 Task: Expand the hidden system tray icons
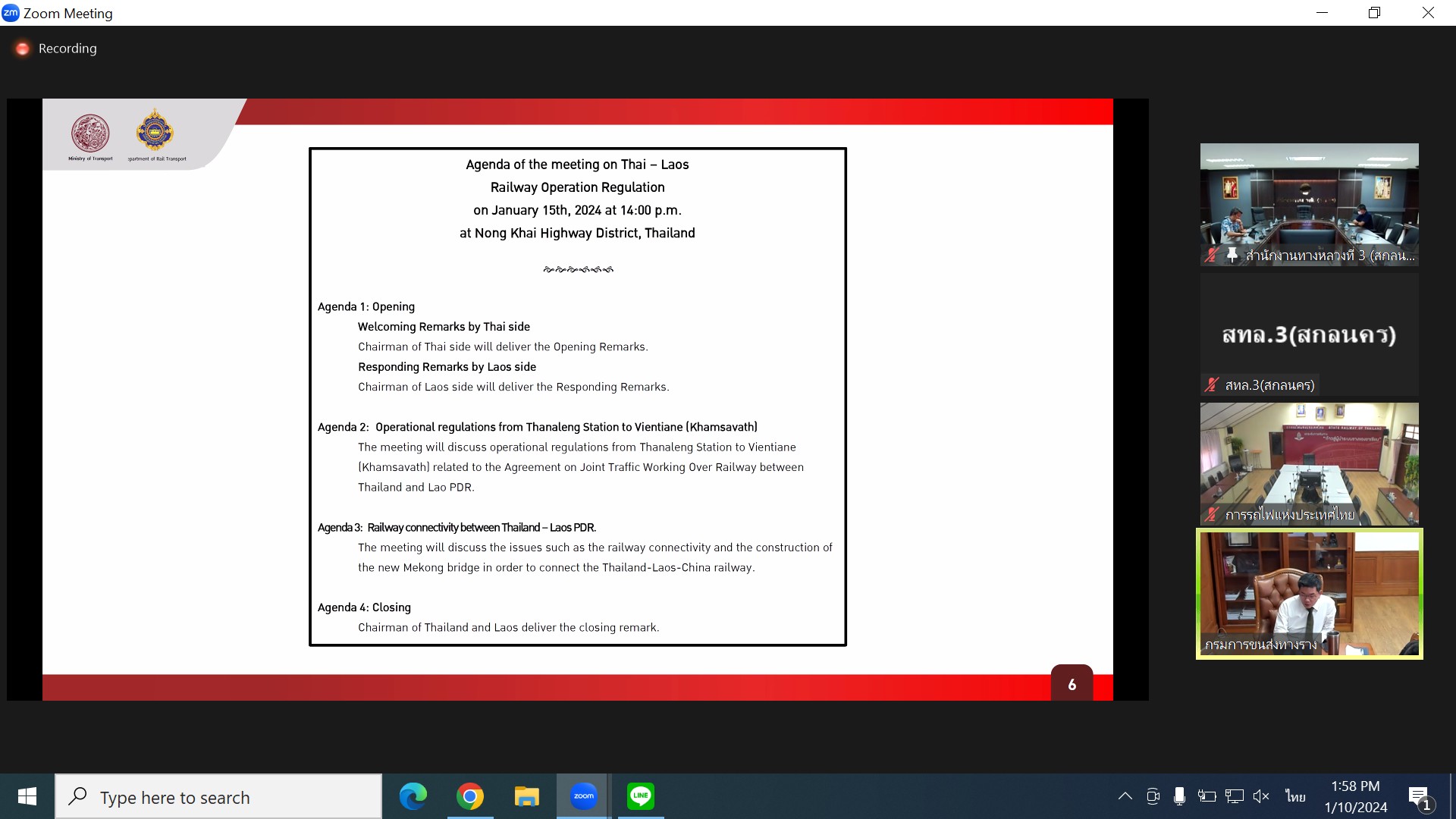tap(1125, 796)
